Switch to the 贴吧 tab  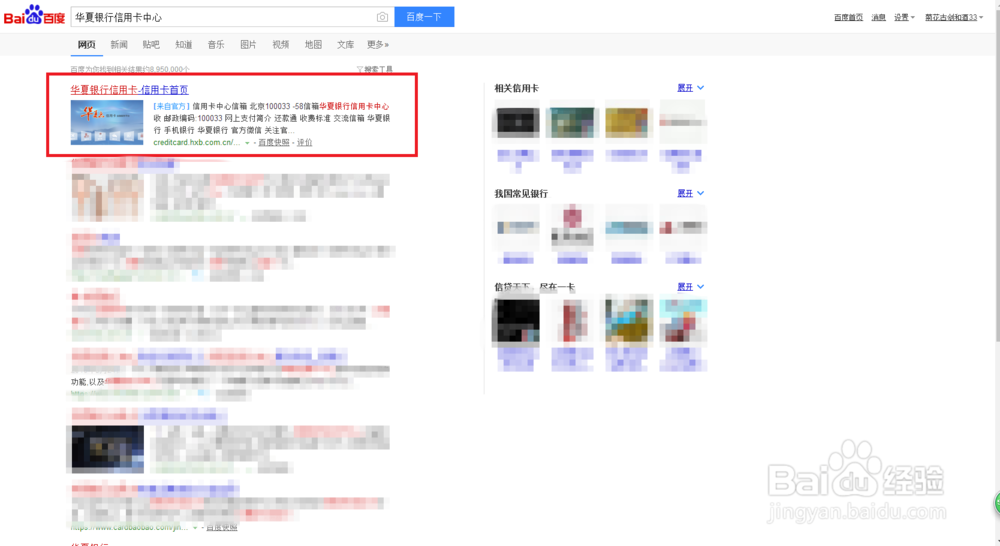[151, 45]
